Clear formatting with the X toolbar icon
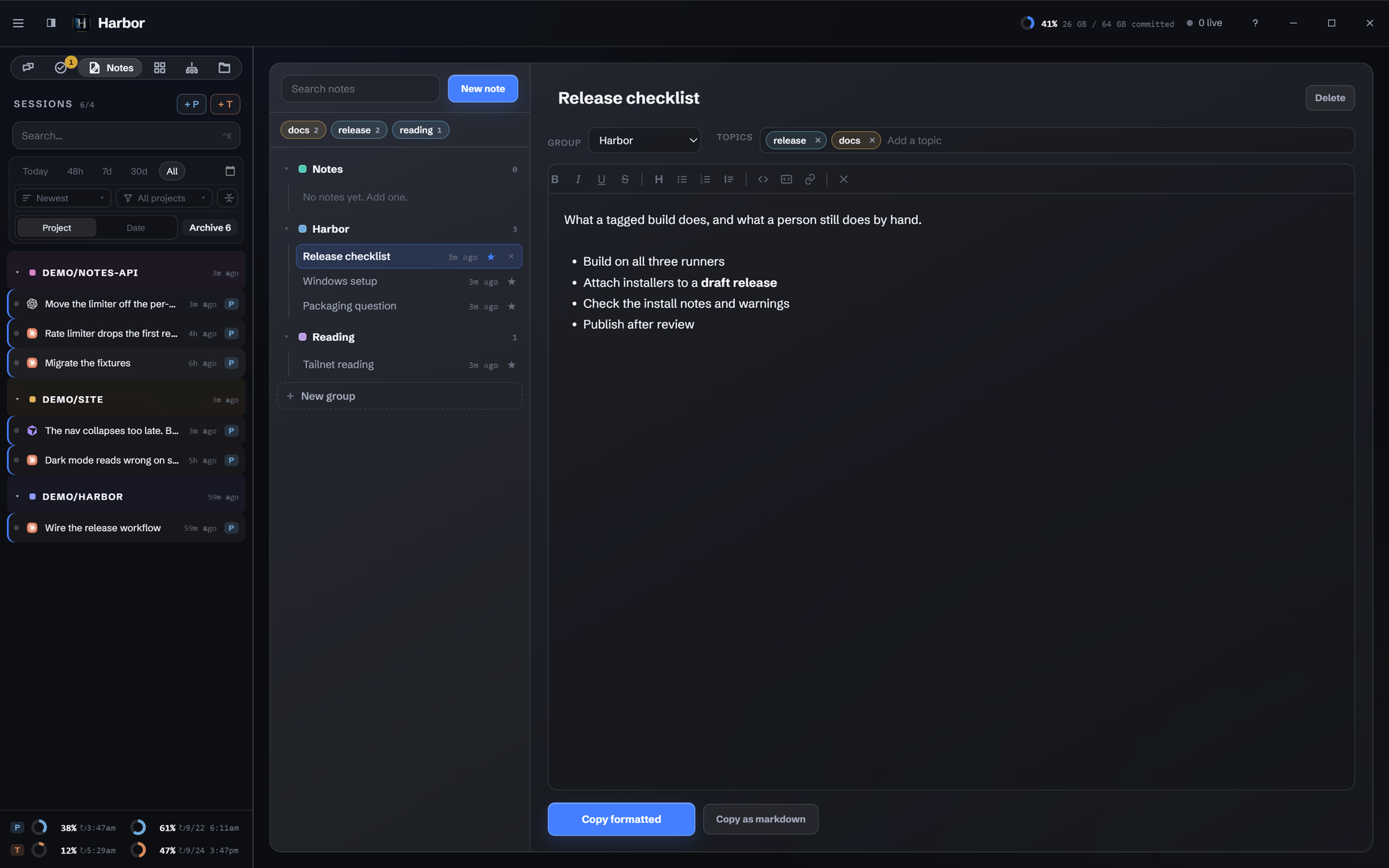The height and width of the screenshot is (868, 1389). click(844, 179)
